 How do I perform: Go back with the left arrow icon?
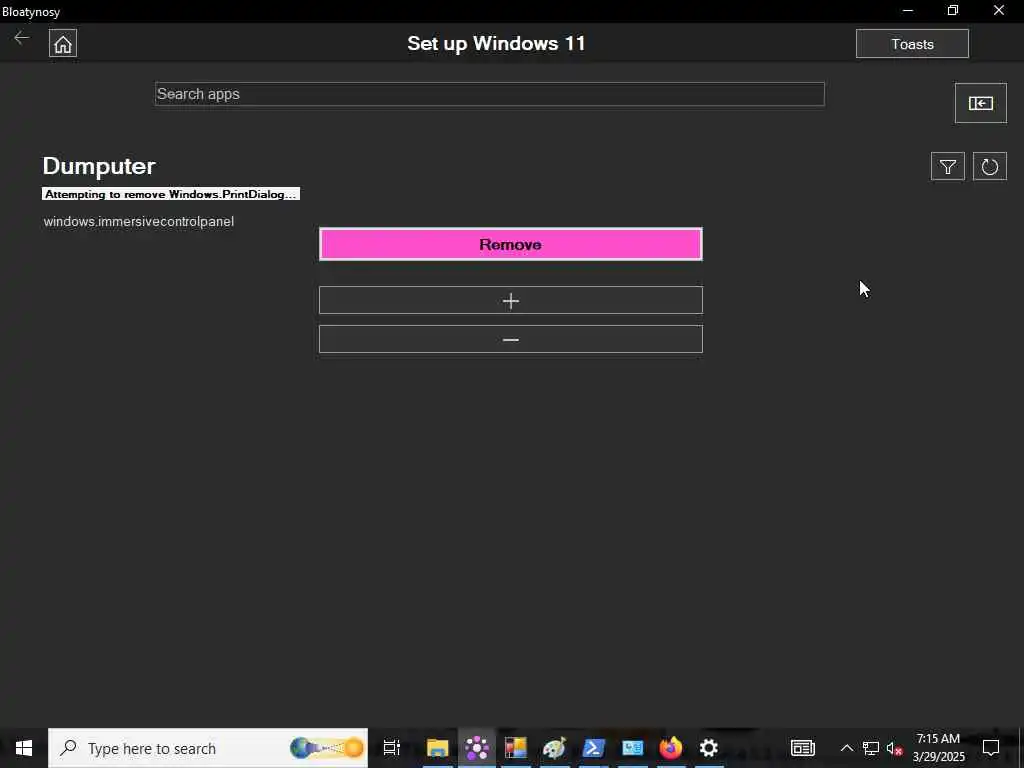[x=22, y=38]
